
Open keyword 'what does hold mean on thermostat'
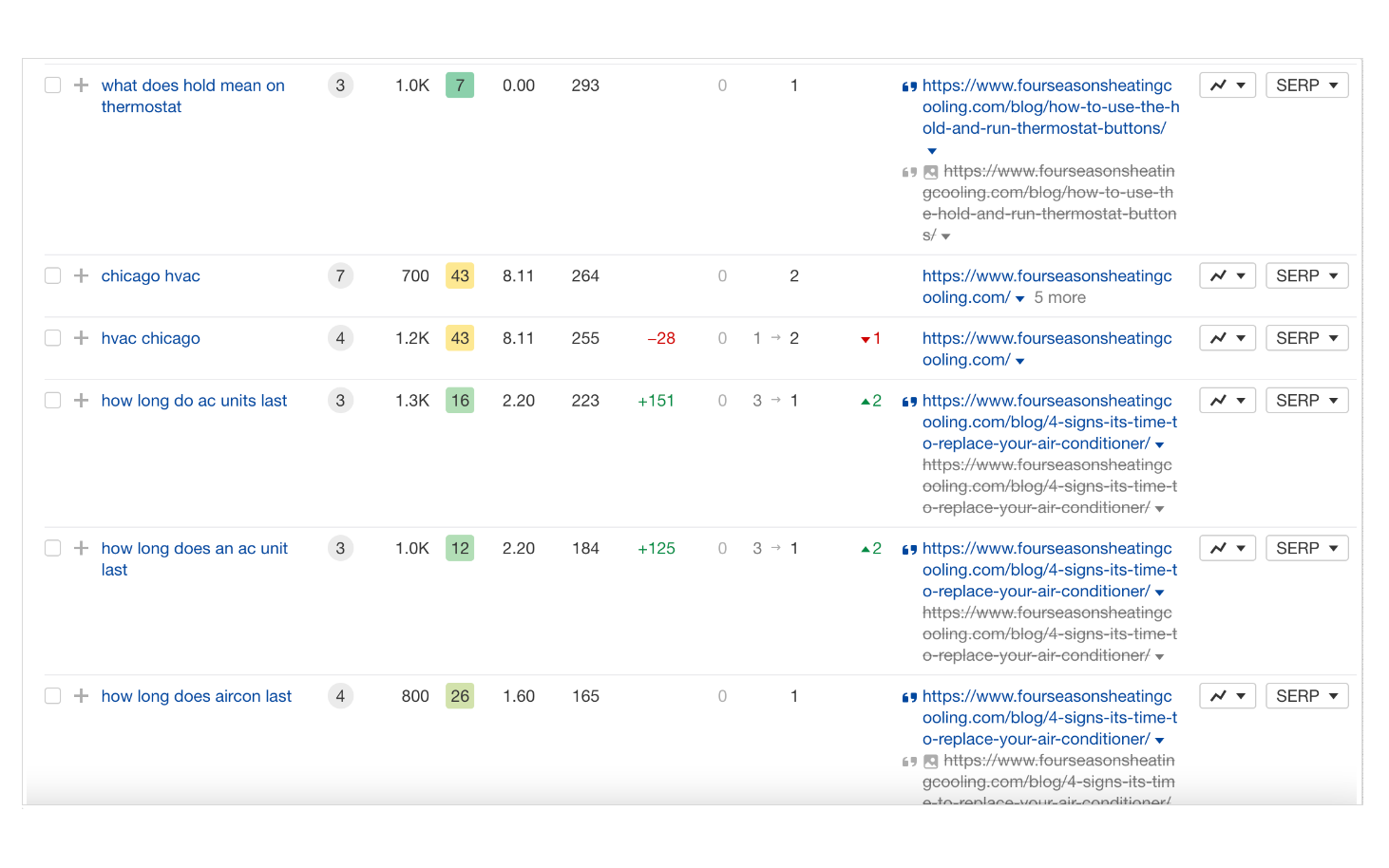pos(193,96)
